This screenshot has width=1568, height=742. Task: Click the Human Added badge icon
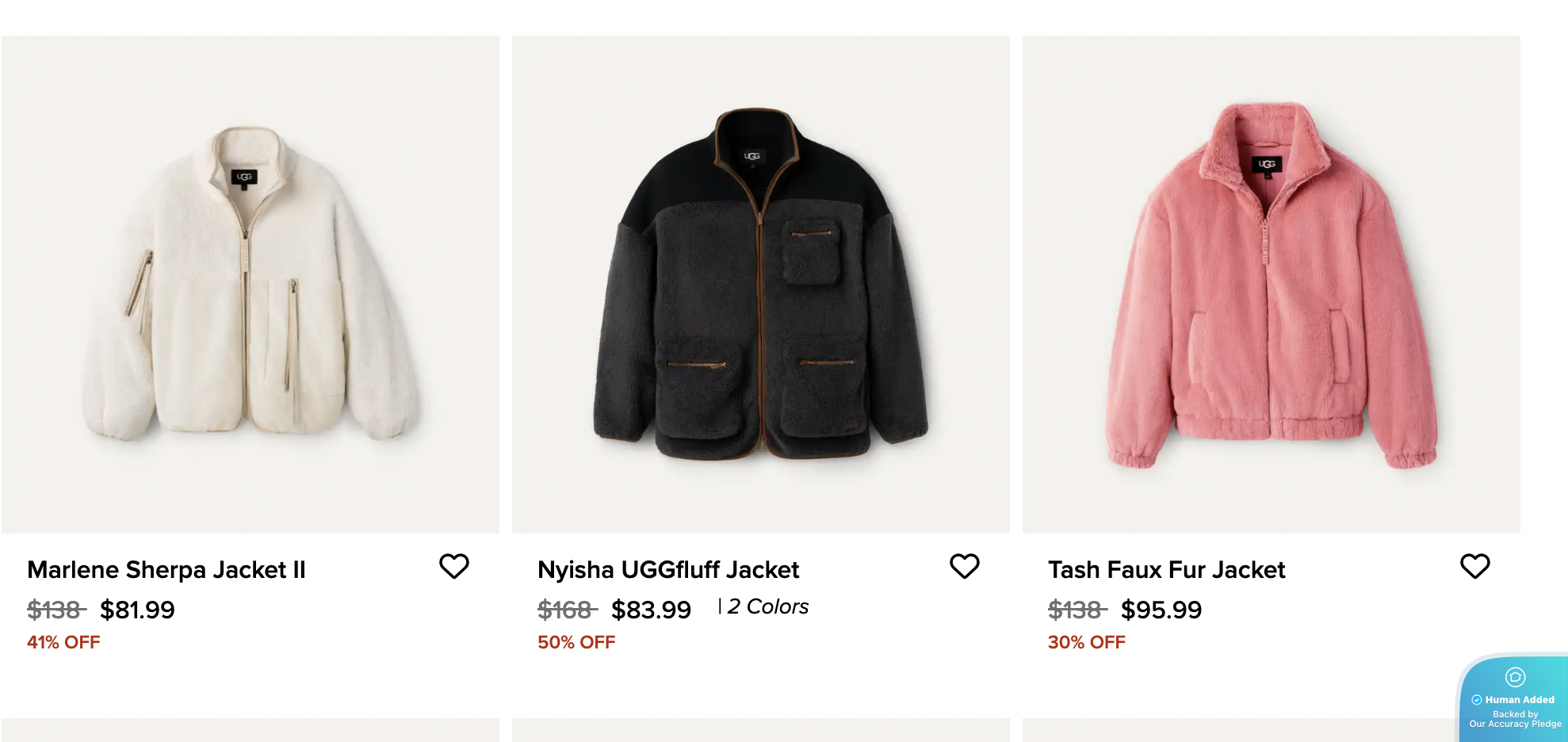1515,677
